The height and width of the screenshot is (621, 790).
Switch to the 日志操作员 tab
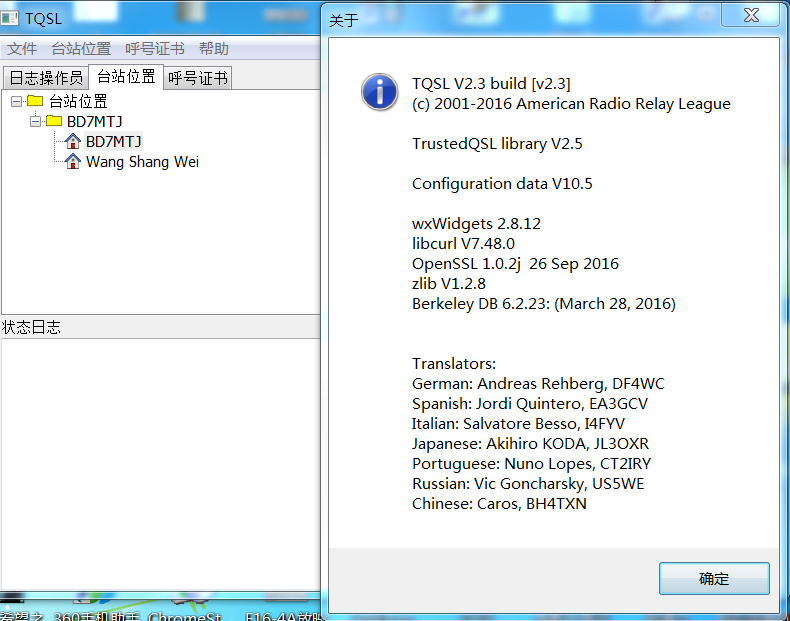pyautogui.click(x=46, y=78)
